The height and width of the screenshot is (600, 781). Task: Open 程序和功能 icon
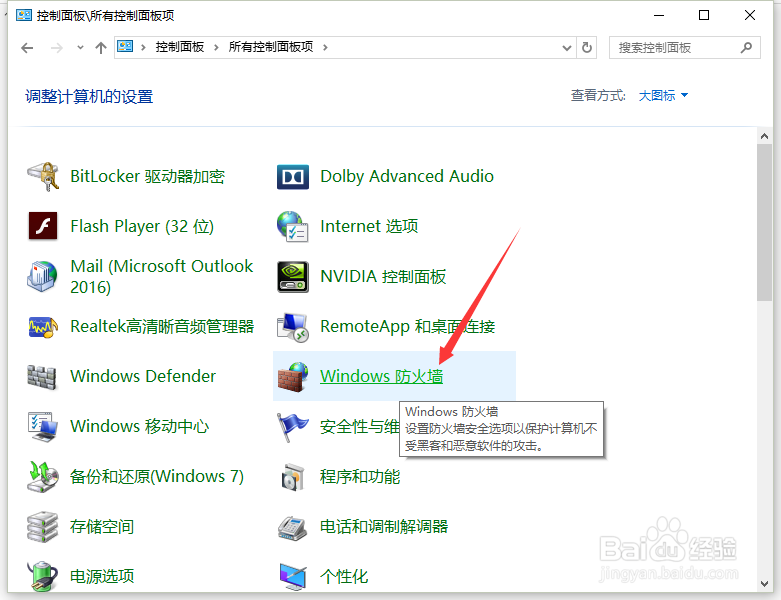293,477
